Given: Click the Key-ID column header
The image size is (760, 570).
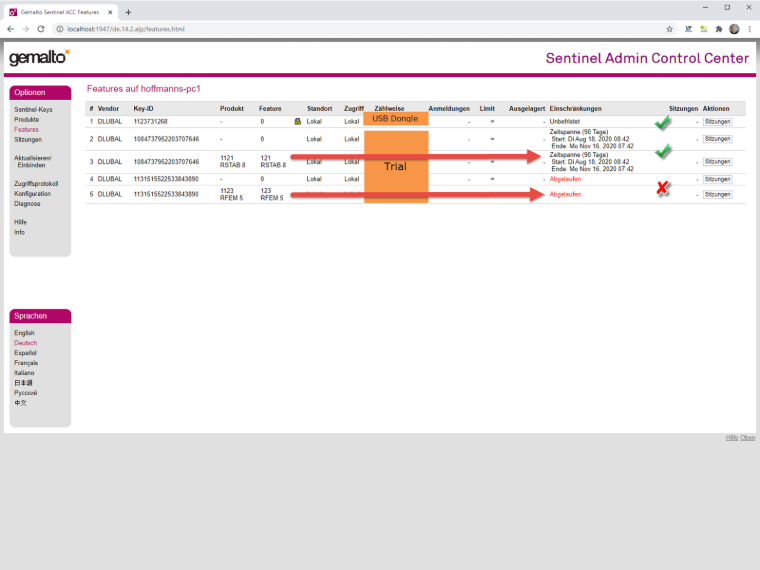Looking at the screenshot, I should coord(143,109).
